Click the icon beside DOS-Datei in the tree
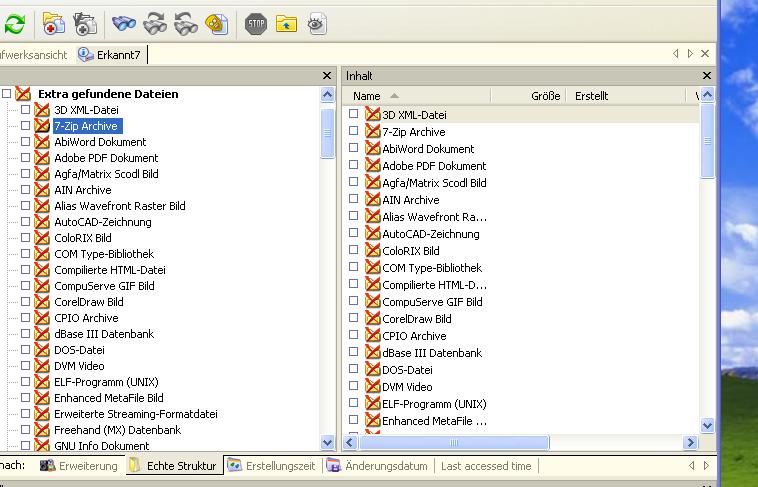Screen dimensions: 758x487 click(x=42, y=350)
